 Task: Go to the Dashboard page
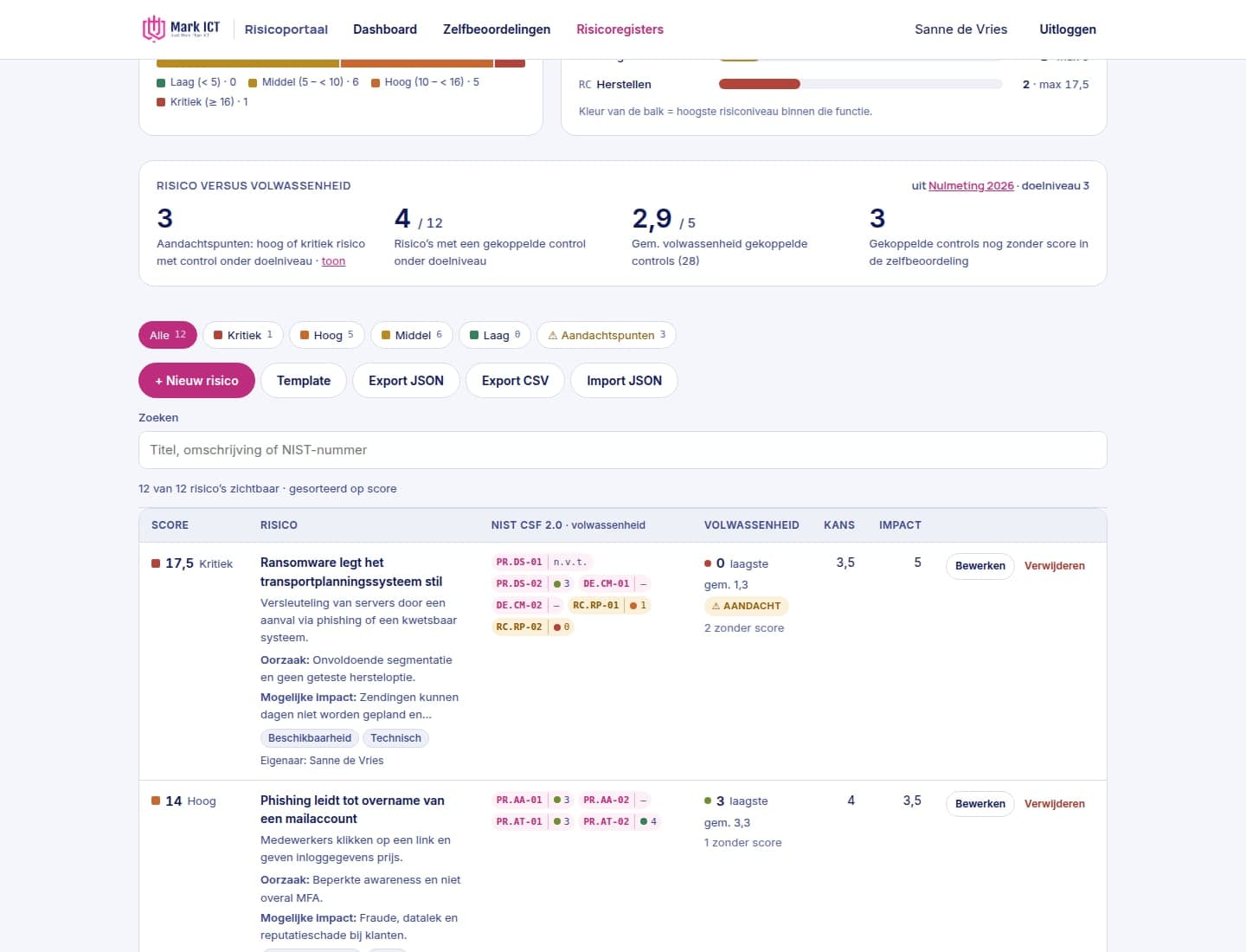tap(385, 29)
